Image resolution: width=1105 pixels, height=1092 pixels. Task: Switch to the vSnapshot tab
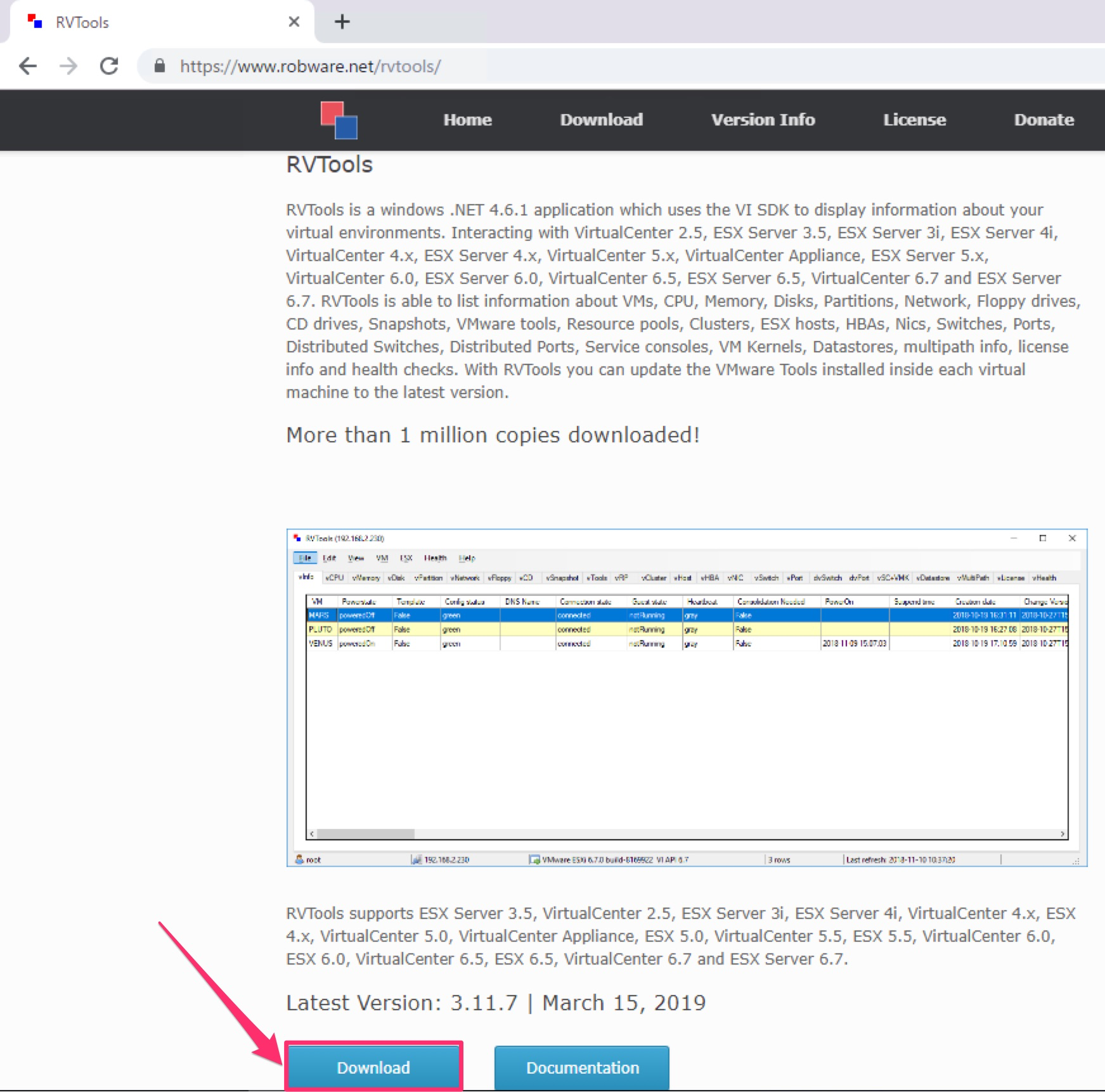point(562,577)
